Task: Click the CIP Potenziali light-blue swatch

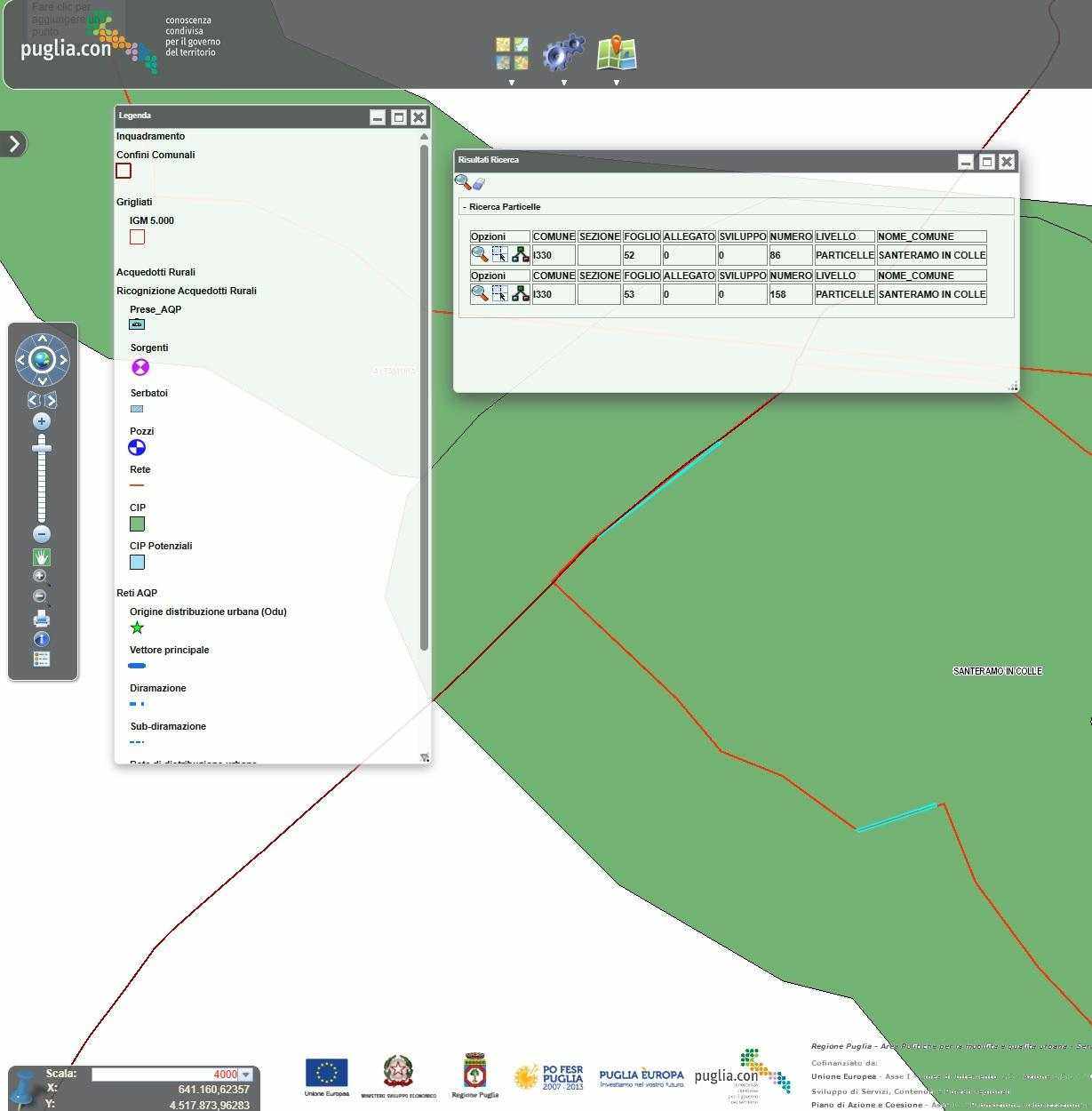Action: tap(137, 563)
